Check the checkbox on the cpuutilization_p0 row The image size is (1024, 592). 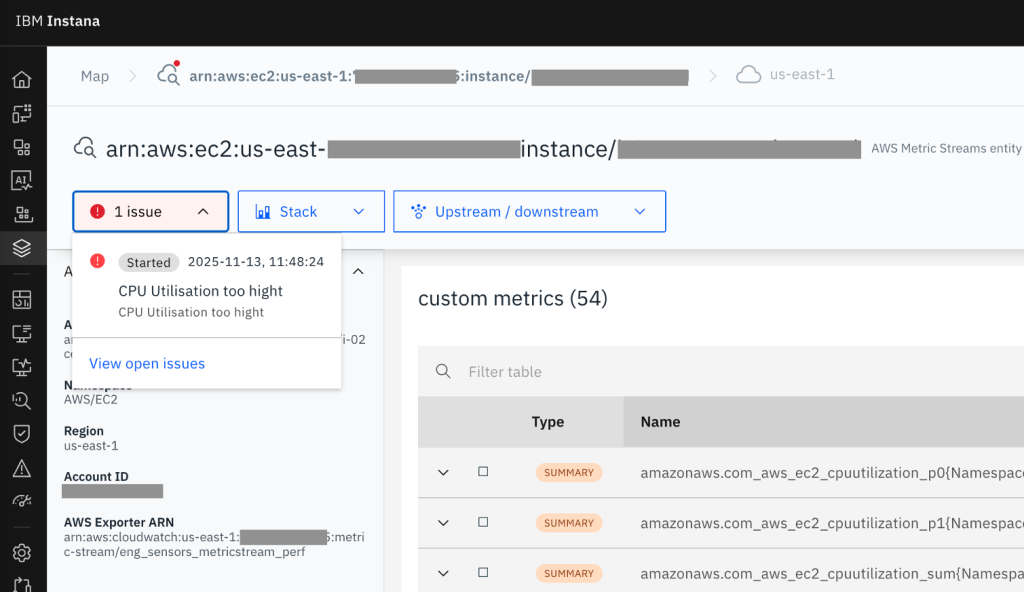tap(483, 472)
